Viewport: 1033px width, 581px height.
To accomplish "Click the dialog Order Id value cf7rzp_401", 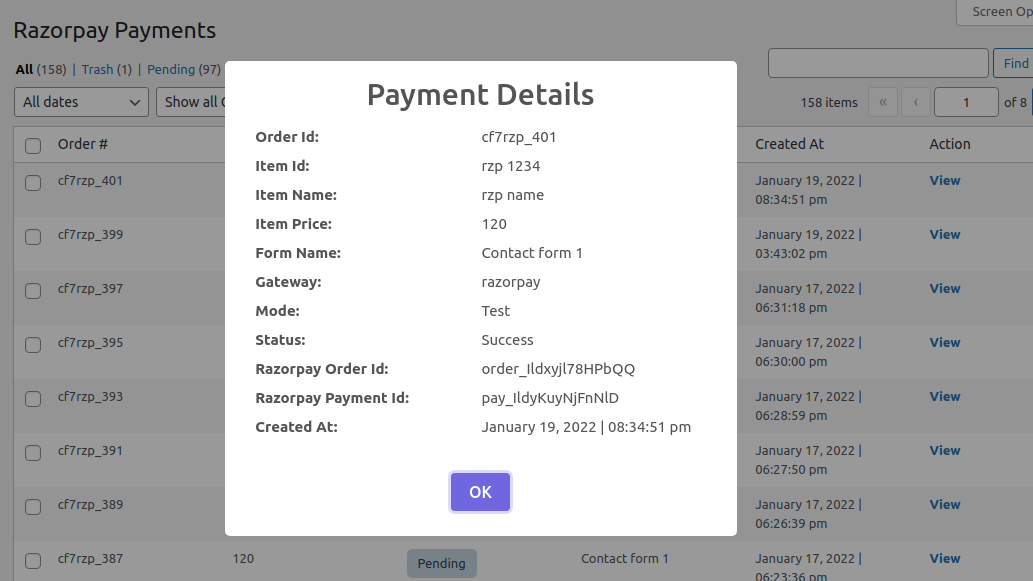I will tap(518, 137).
